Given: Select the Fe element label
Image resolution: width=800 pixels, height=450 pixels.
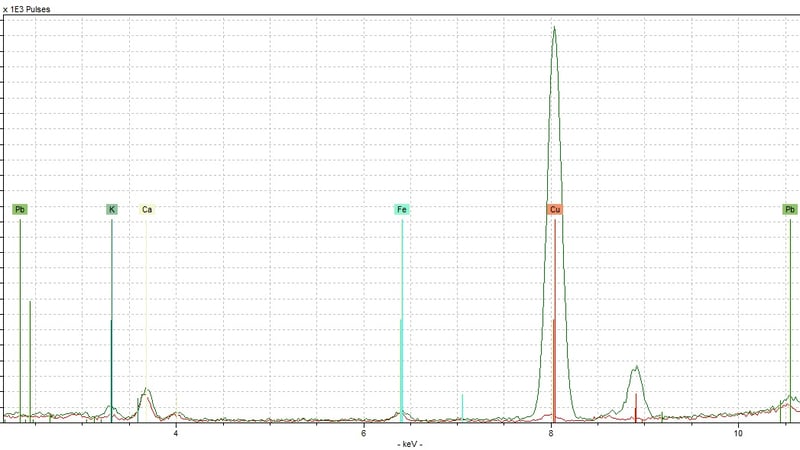Looking at the screenshot, I should tap(402, 210).
